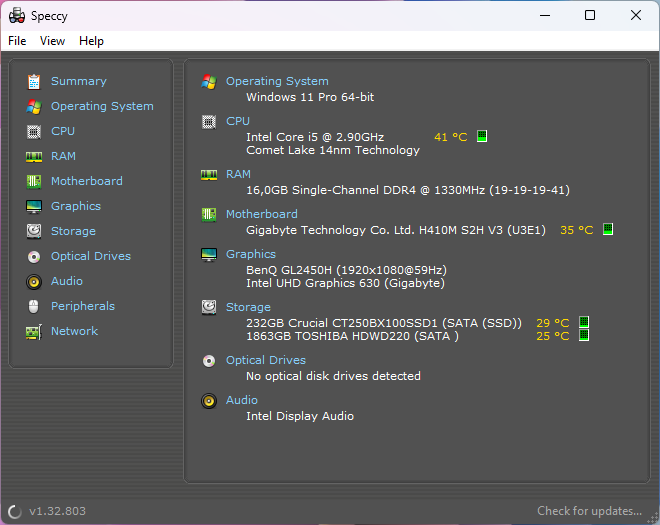
Task: Open the Optical Drives heading in main panel
Action: click(266, 360)
